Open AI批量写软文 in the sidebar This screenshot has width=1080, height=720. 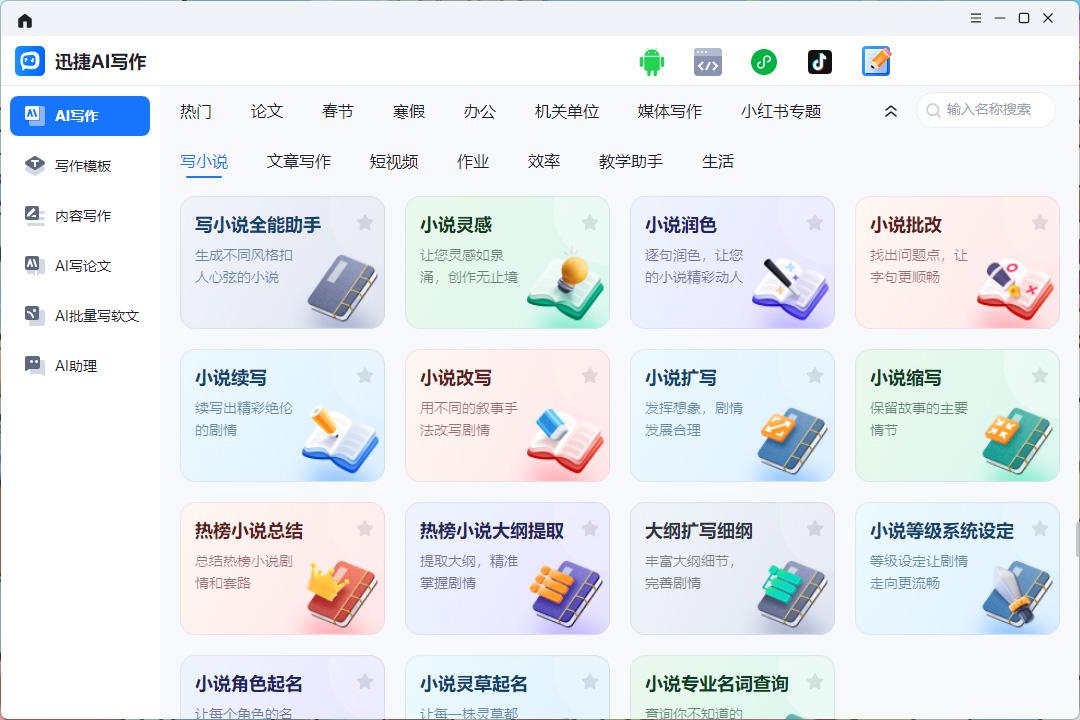pyautogui.click(x=80, y=316)
